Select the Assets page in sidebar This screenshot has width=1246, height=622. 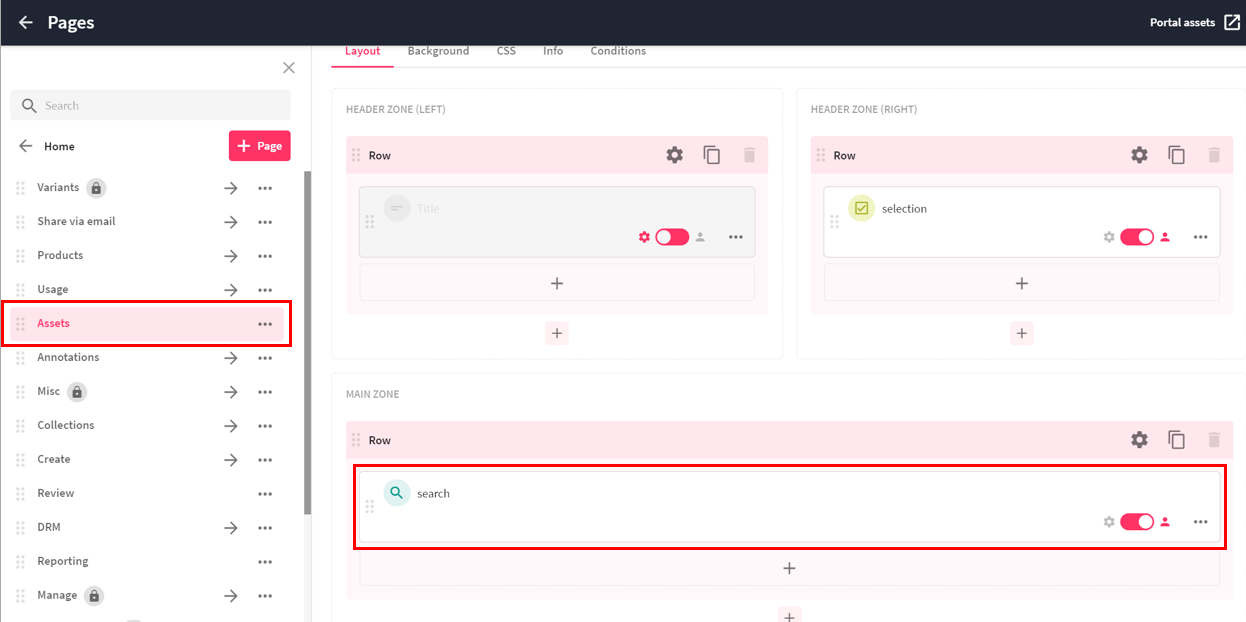point(147,324)
